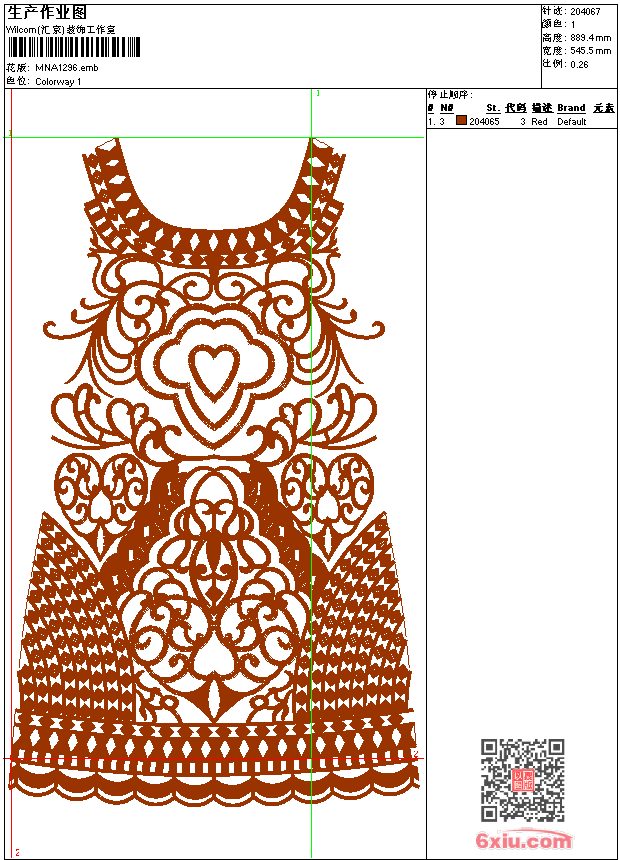Screen dimensions: 620x860
Task: Click the red seal stamp inside QR code
Action: tap(521, 781)
